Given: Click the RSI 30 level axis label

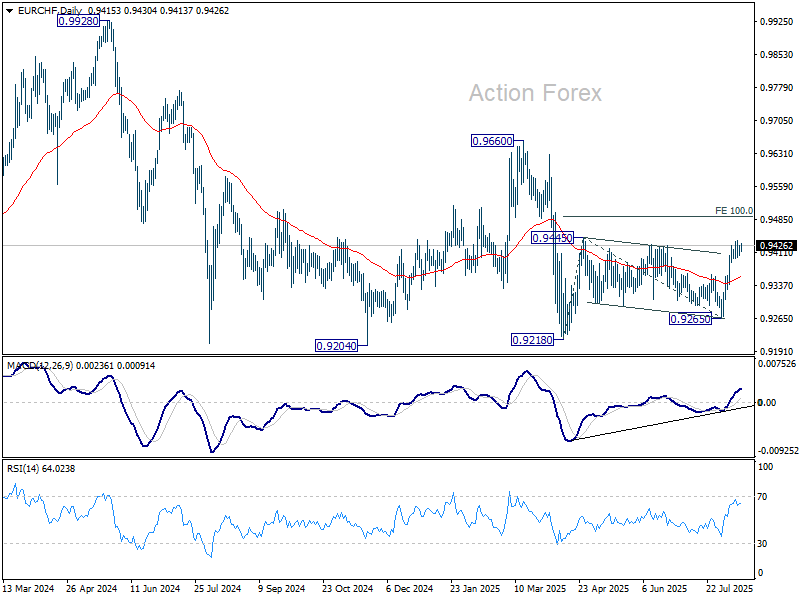Looking at the screenshot, I should (x=762, y=544).
